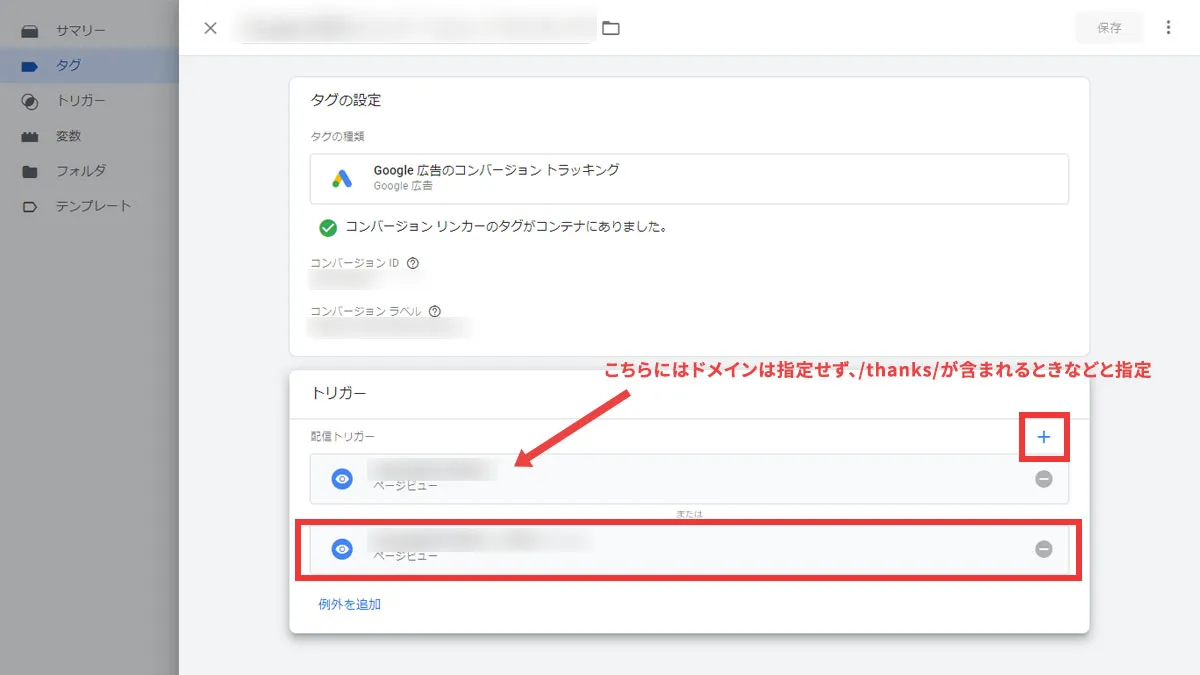Click the 保存 button to save the tag
The image size is (1200, 675).
[x=1109, y=28]
